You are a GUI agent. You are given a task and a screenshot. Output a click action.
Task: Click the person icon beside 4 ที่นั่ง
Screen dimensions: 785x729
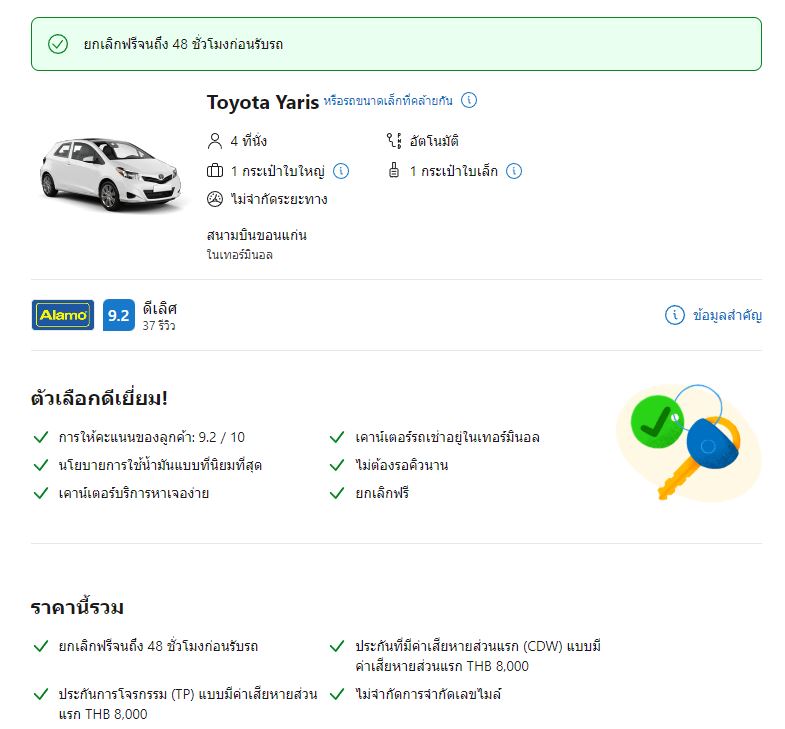(215, 141)
